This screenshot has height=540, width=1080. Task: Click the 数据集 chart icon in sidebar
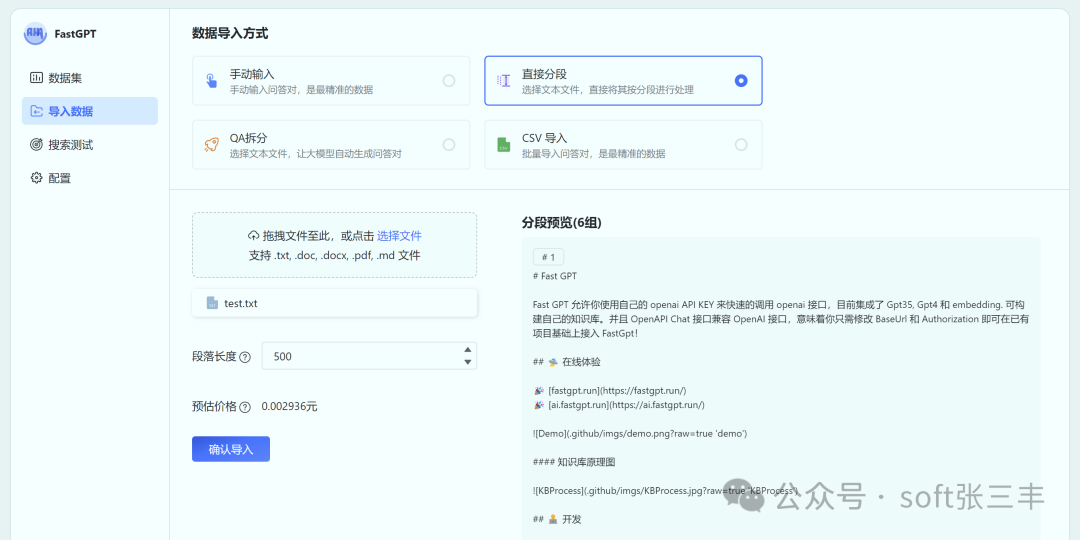tap(36, 78)
